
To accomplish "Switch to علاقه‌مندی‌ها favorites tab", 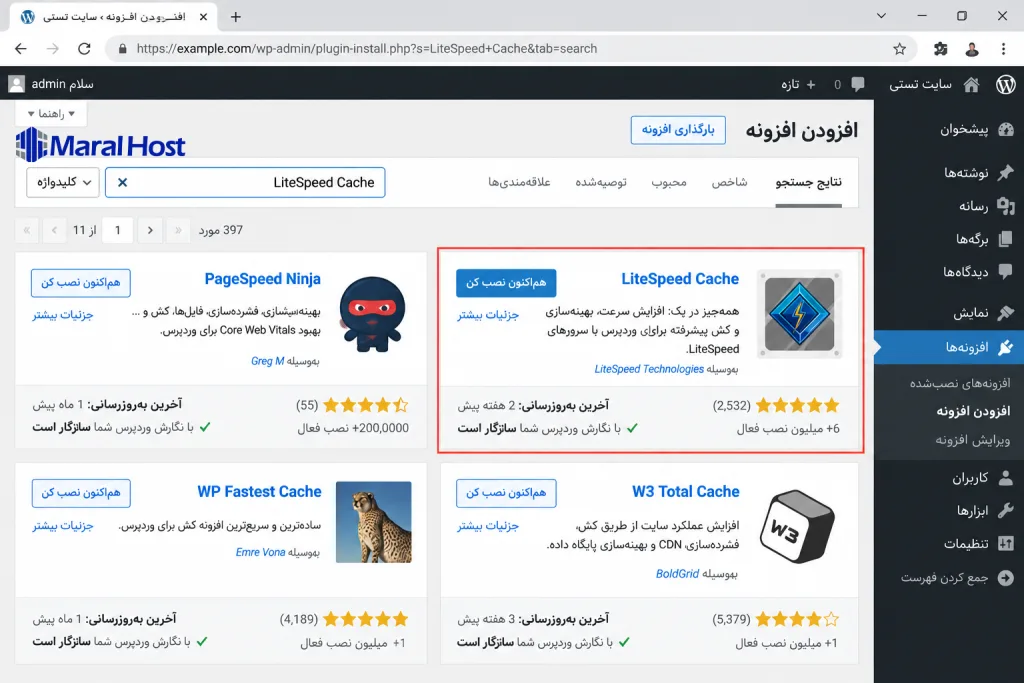I will coord(519,182).
